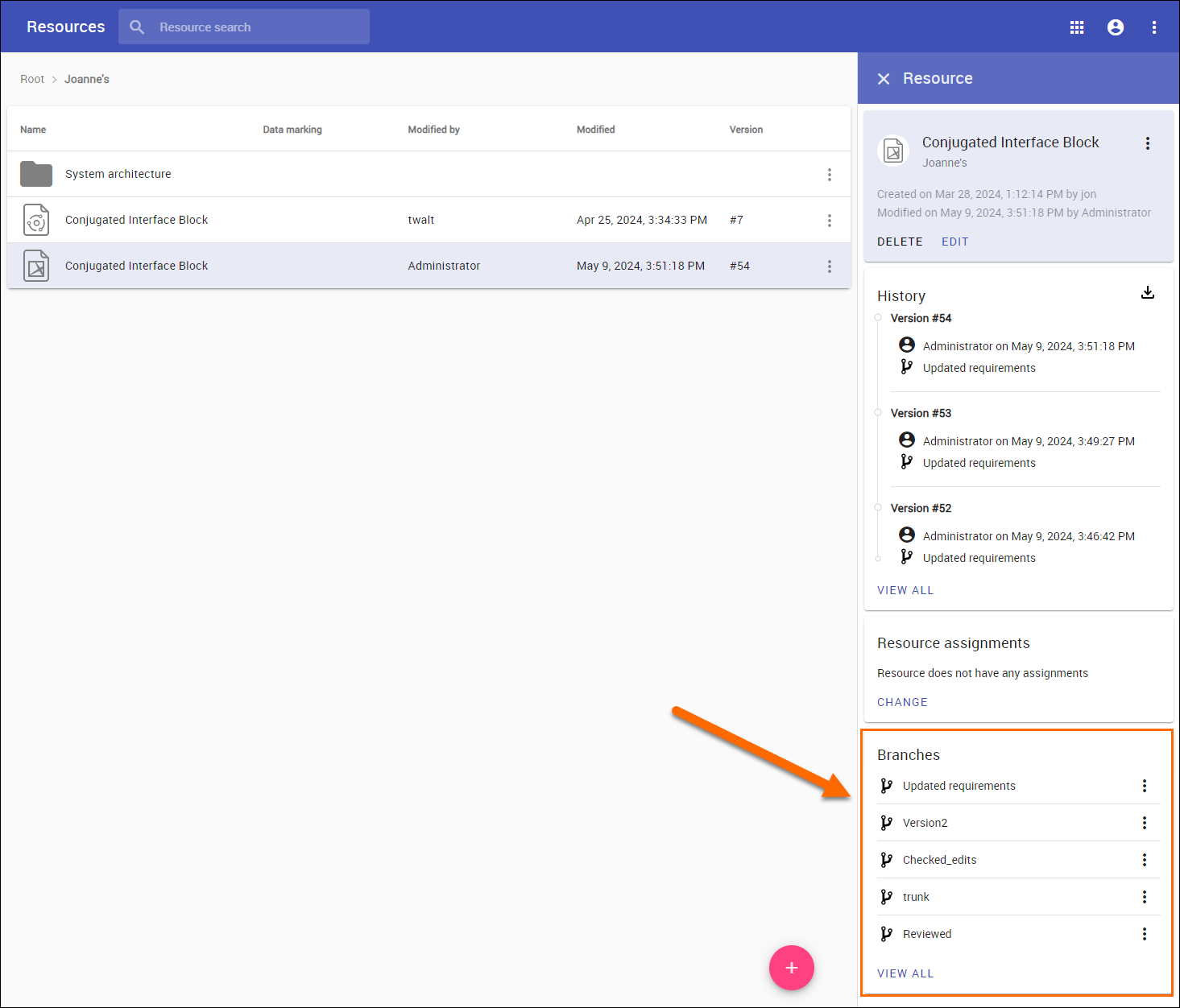Open the user account icon
This screenshot has height=1008, width=1180.
pos(1116,27)
